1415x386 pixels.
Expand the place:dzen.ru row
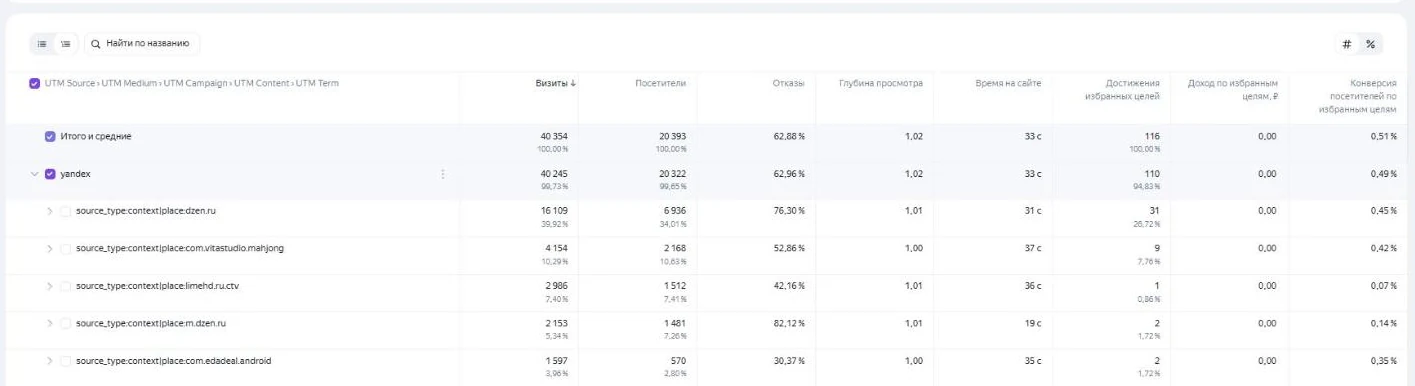coord(50,211)
